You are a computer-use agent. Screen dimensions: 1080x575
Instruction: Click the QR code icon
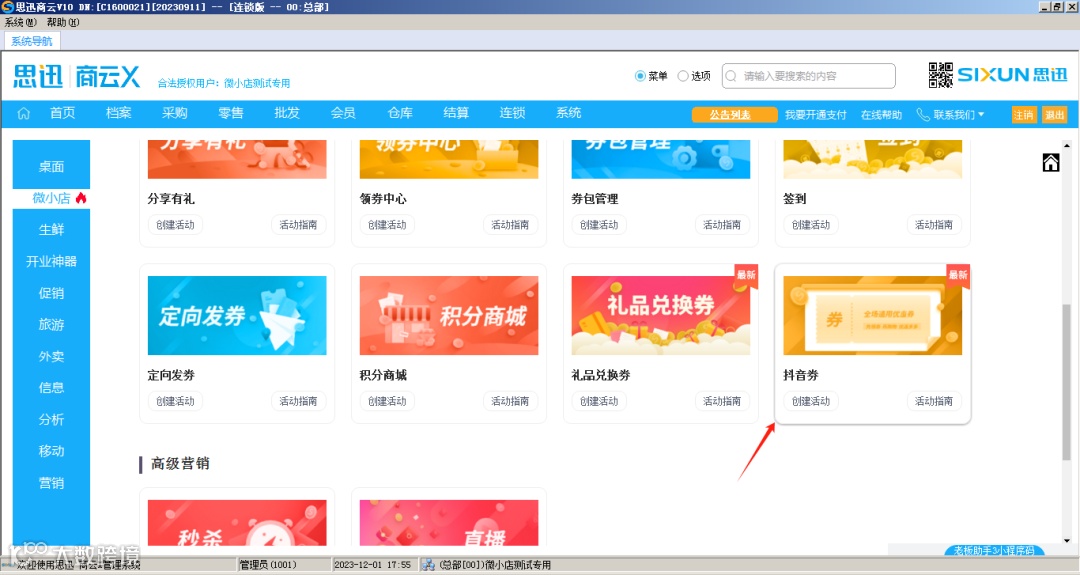940,75
